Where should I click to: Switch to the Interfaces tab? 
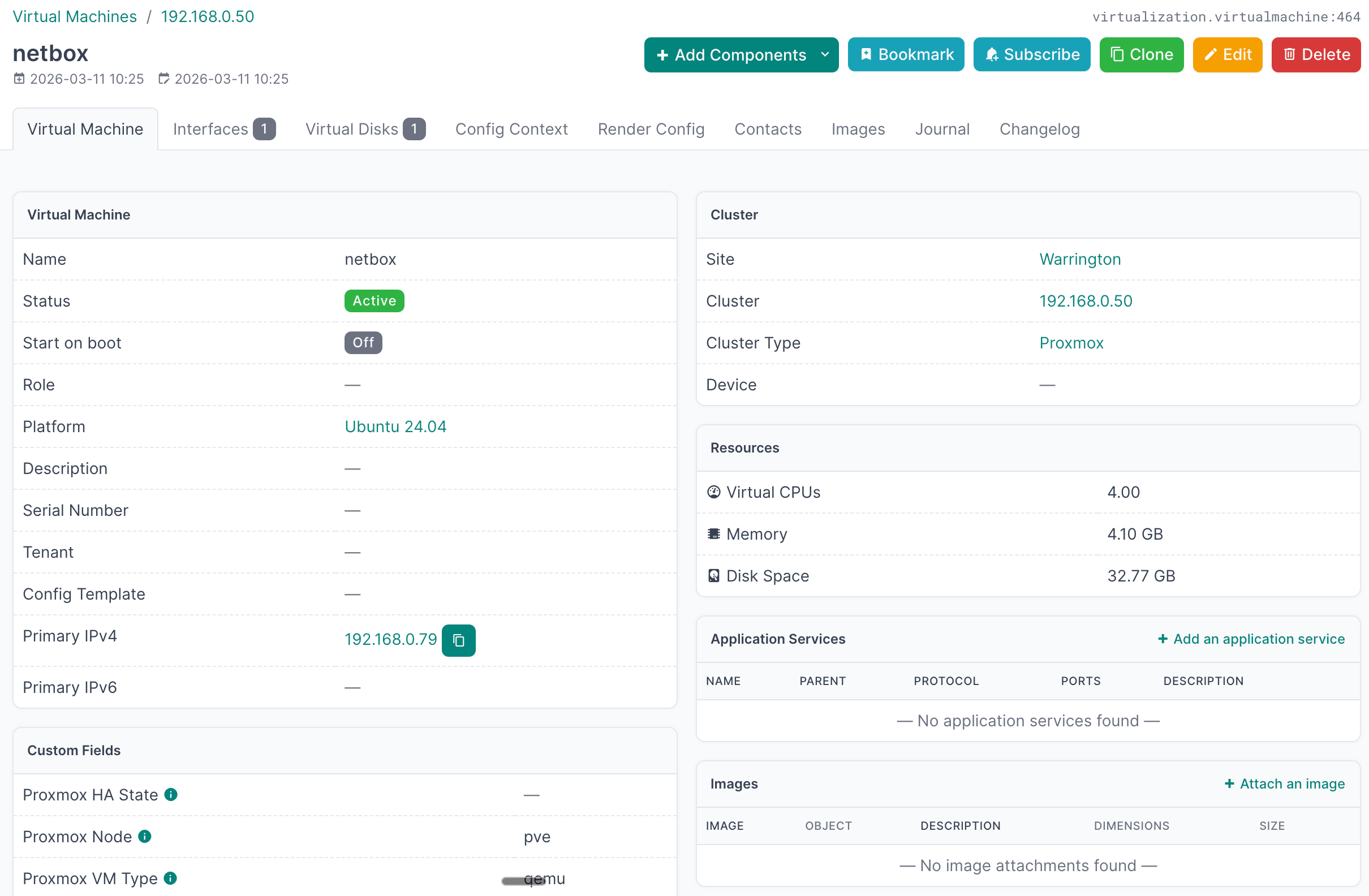(x=210, y=129)
